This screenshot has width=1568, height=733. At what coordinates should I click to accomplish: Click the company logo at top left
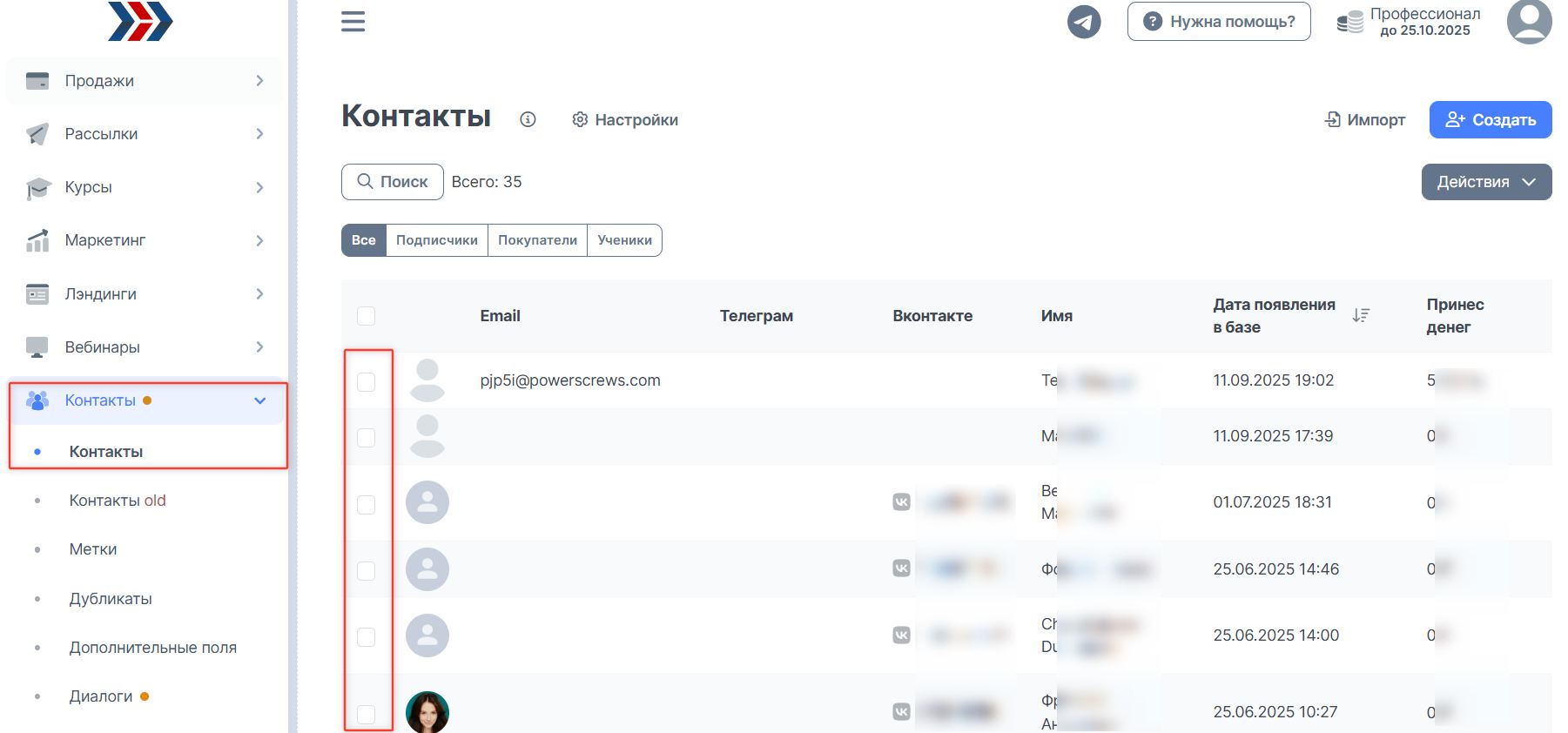140,21
